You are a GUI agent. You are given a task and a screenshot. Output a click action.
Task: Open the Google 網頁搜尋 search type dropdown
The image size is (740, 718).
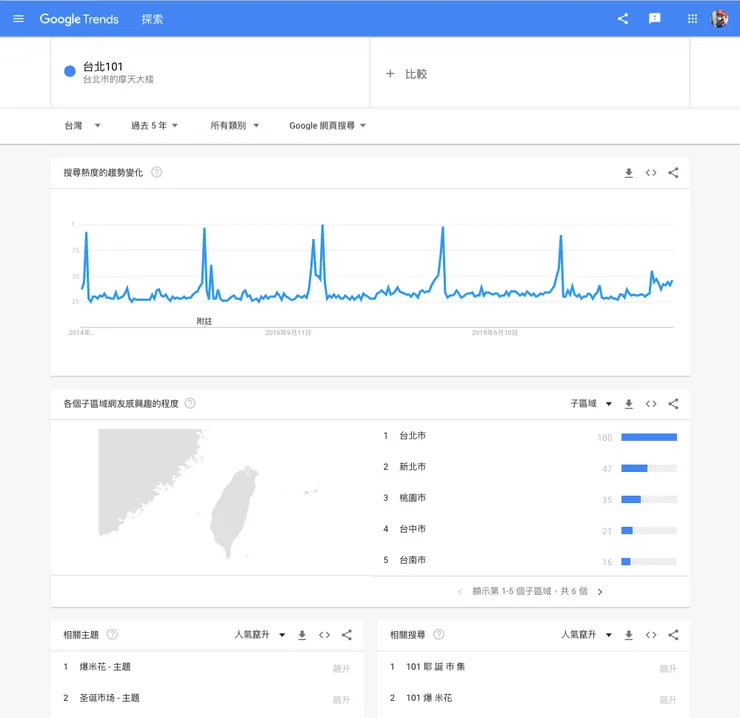tap(328, 126)
